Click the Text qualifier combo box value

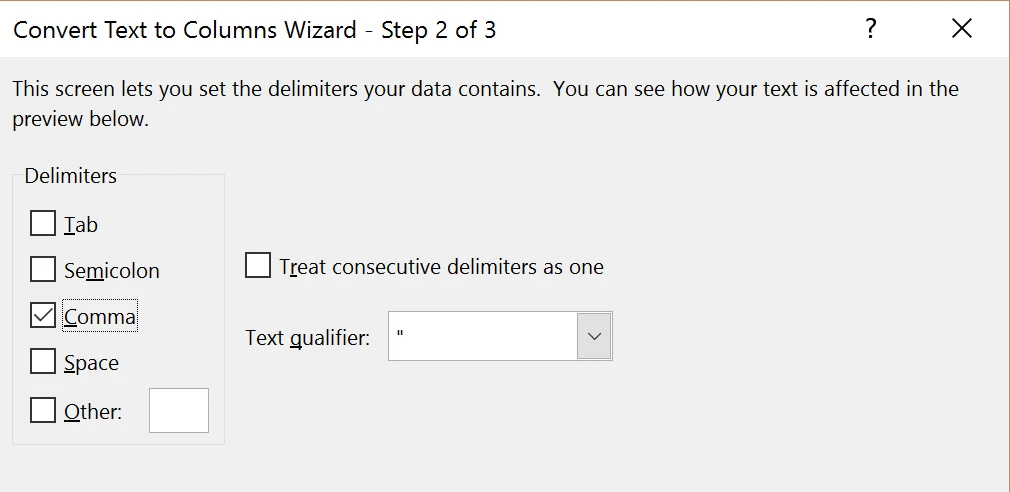[x=483, y=336]
